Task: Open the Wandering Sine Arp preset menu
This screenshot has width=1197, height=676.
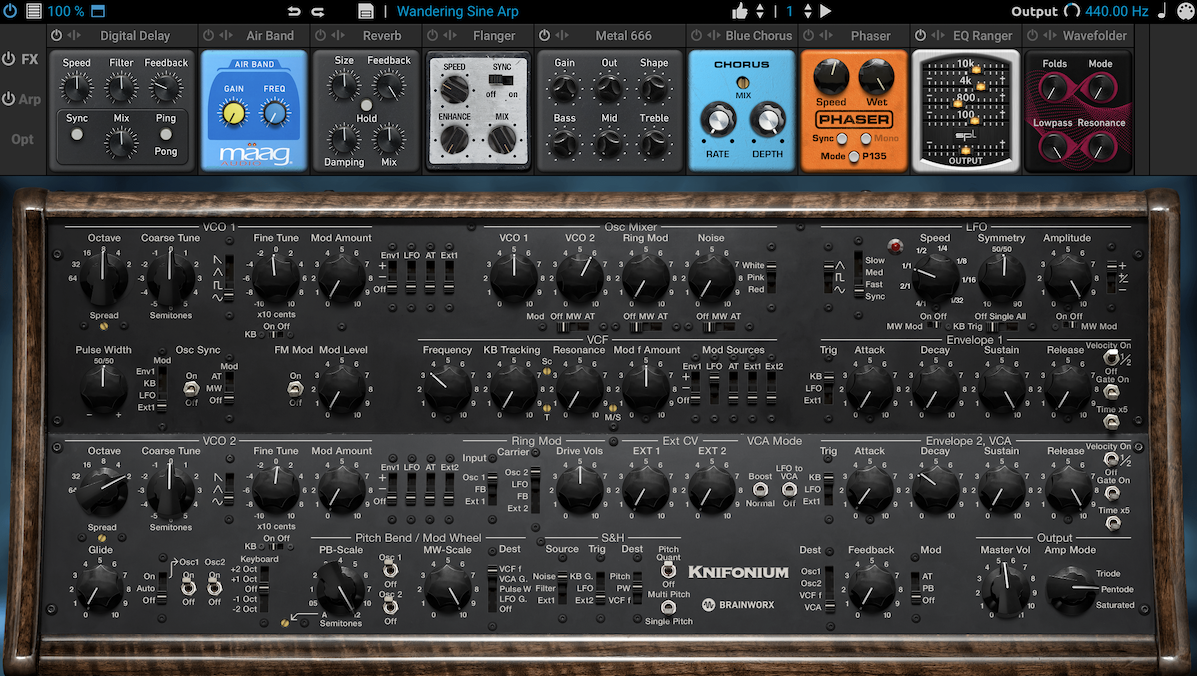Action: 457,12
